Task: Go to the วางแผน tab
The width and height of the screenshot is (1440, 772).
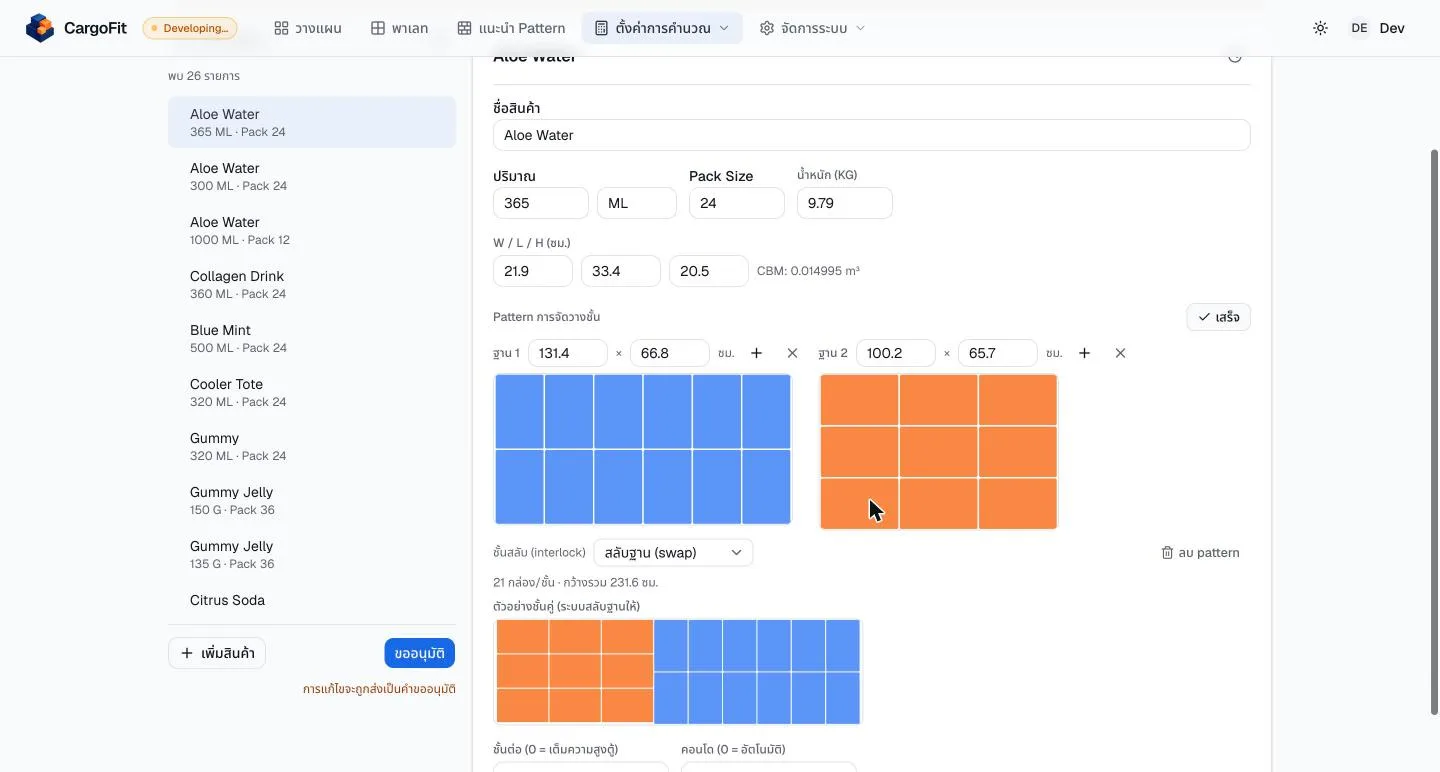Action: 308,28
